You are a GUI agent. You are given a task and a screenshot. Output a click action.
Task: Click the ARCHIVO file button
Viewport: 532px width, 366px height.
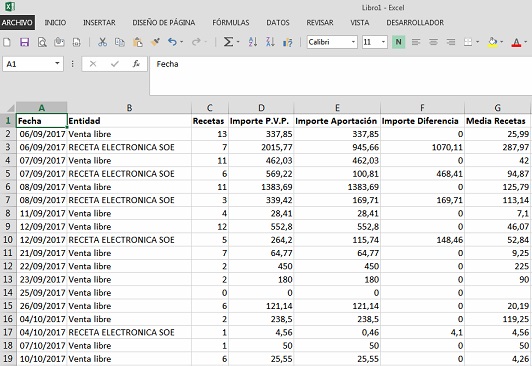tap(17, 22)
